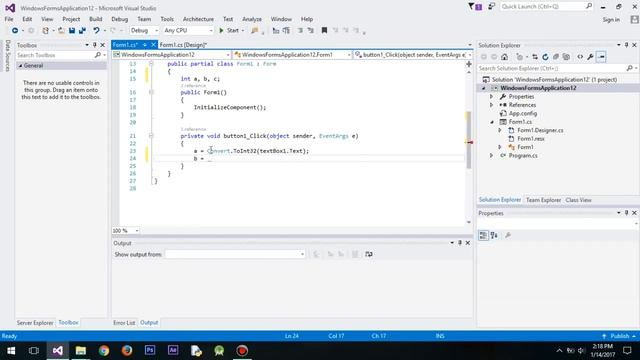Click the Undo arrow icon
This screenshot has height=360, width=640.
pos(96,31)
